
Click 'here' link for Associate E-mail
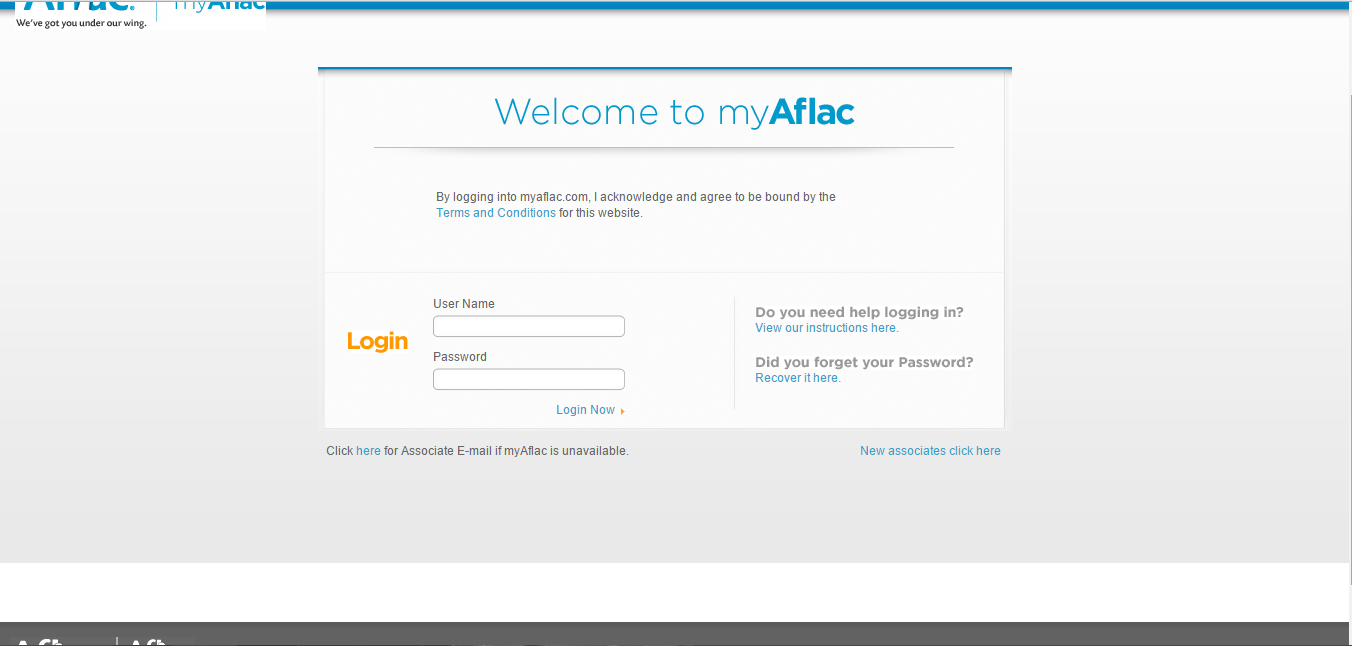(368, 451)
